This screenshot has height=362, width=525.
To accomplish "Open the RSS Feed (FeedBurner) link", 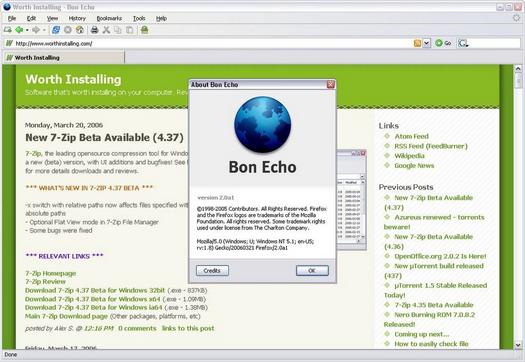I will click(x=431, y=146).
